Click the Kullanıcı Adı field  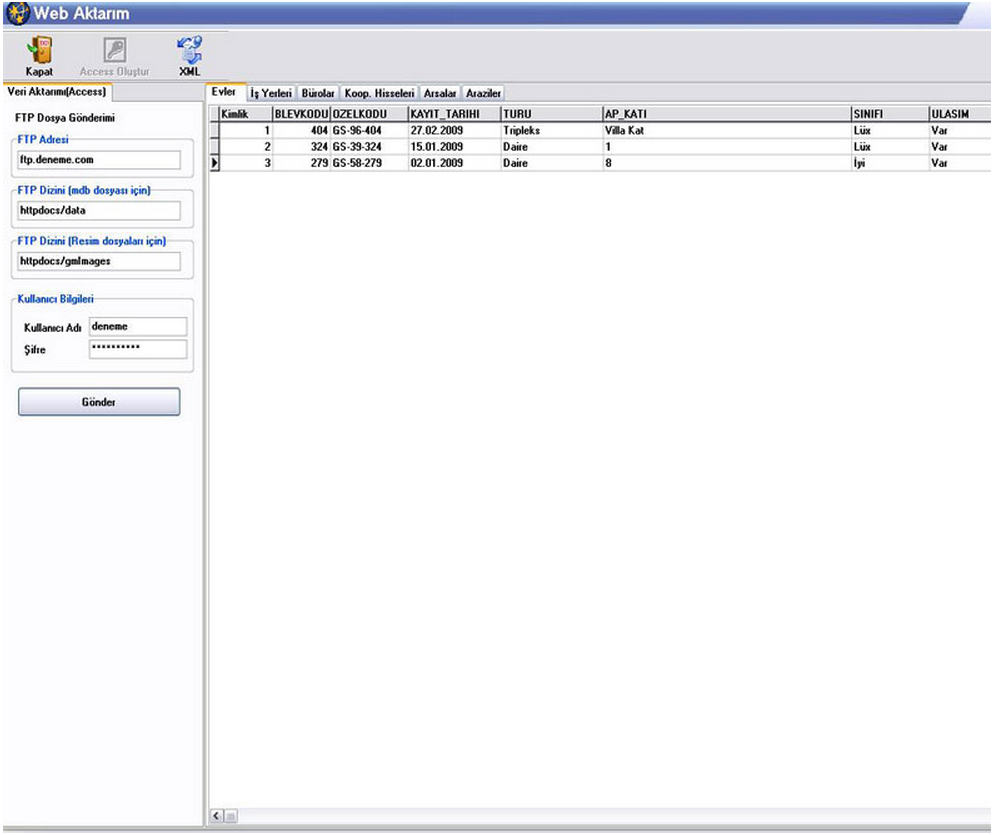point(138,327)
